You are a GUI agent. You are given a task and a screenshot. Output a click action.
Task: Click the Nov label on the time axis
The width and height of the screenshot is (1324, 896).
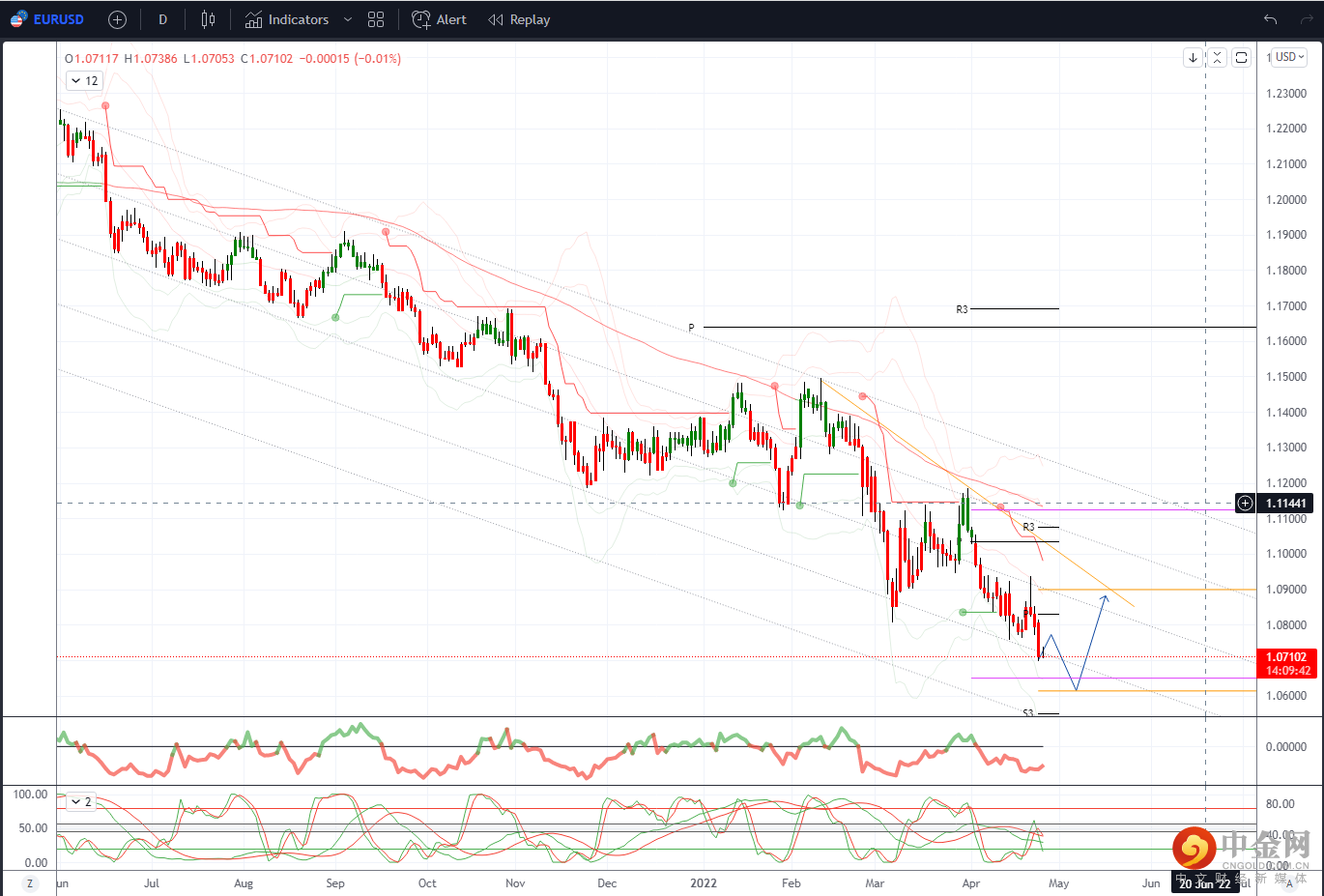point(515,883)
